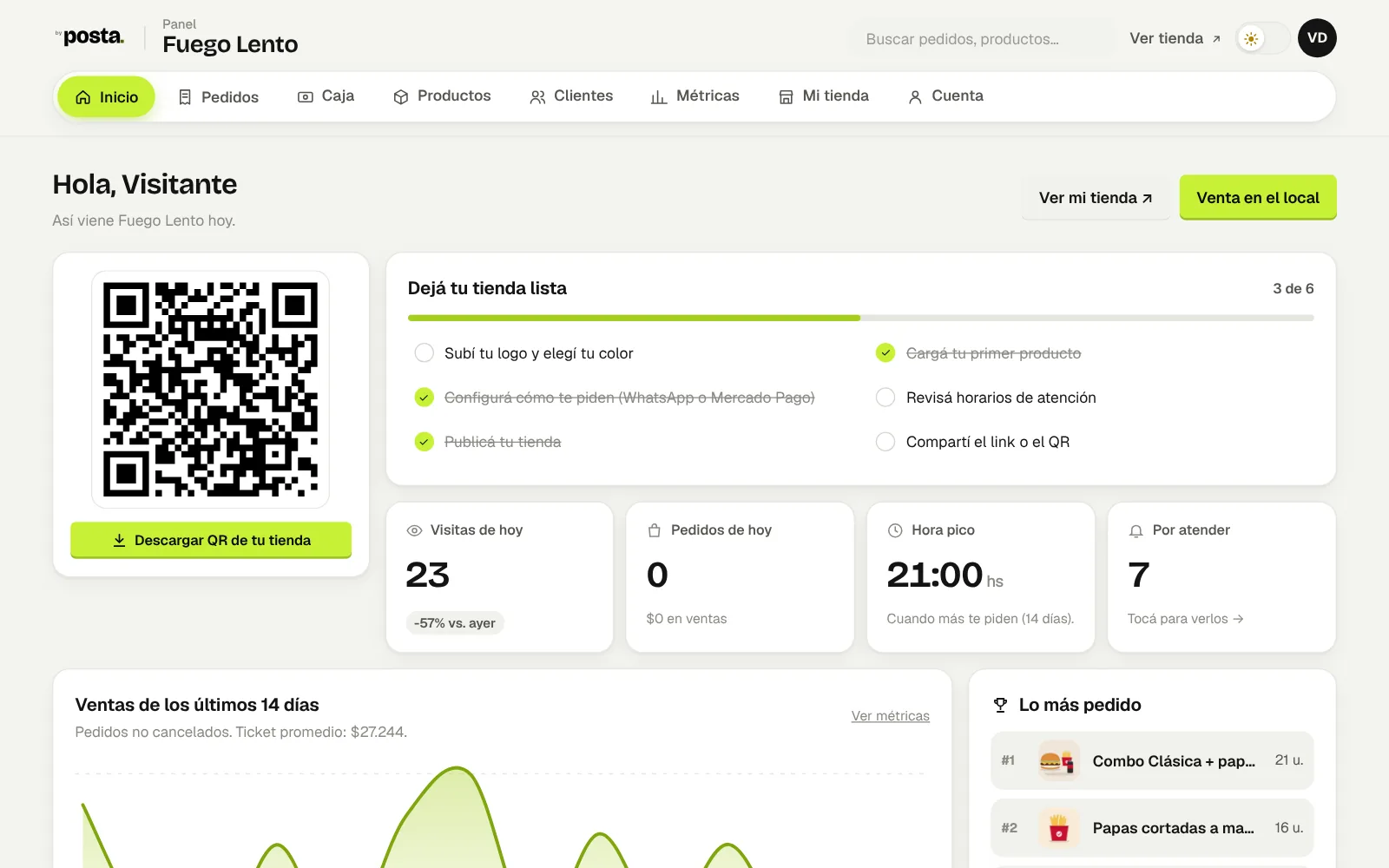Screen dimensions: 1389x868
Task: Click the eye icon on Visitas de hoy
Action: point(414,530)
